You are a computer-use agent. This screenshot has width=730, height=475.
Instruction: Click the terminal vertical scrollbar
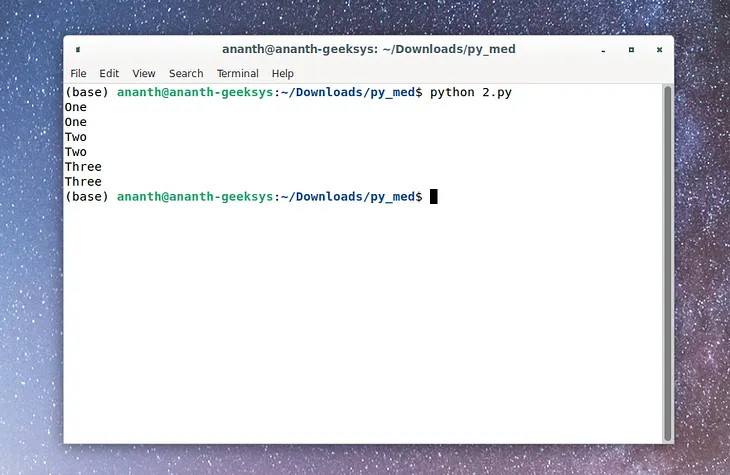(x=668, y=264)
